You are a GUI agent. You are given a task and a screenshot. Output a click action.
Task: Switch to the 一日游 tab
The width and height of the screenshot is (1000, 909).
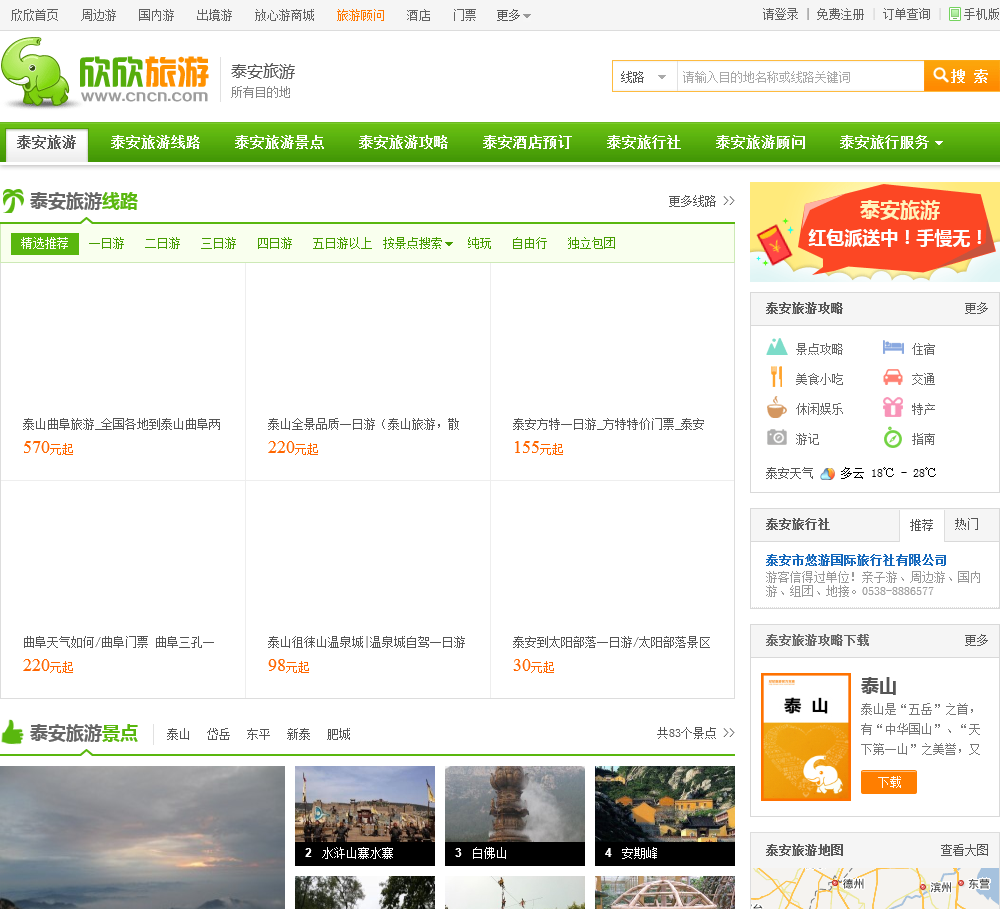tap(107, 243)
